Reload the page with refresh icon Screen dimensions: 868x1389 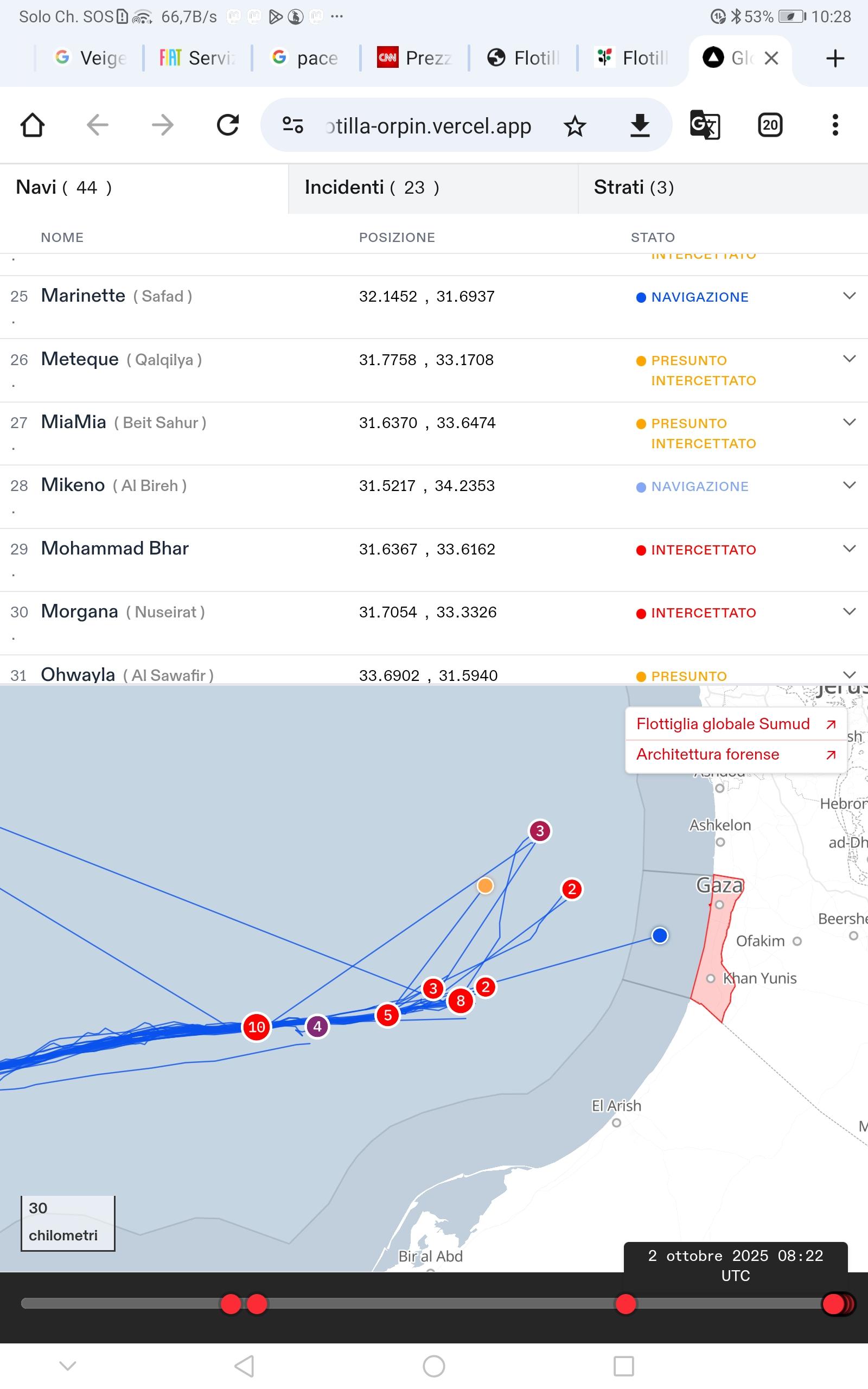228,125
